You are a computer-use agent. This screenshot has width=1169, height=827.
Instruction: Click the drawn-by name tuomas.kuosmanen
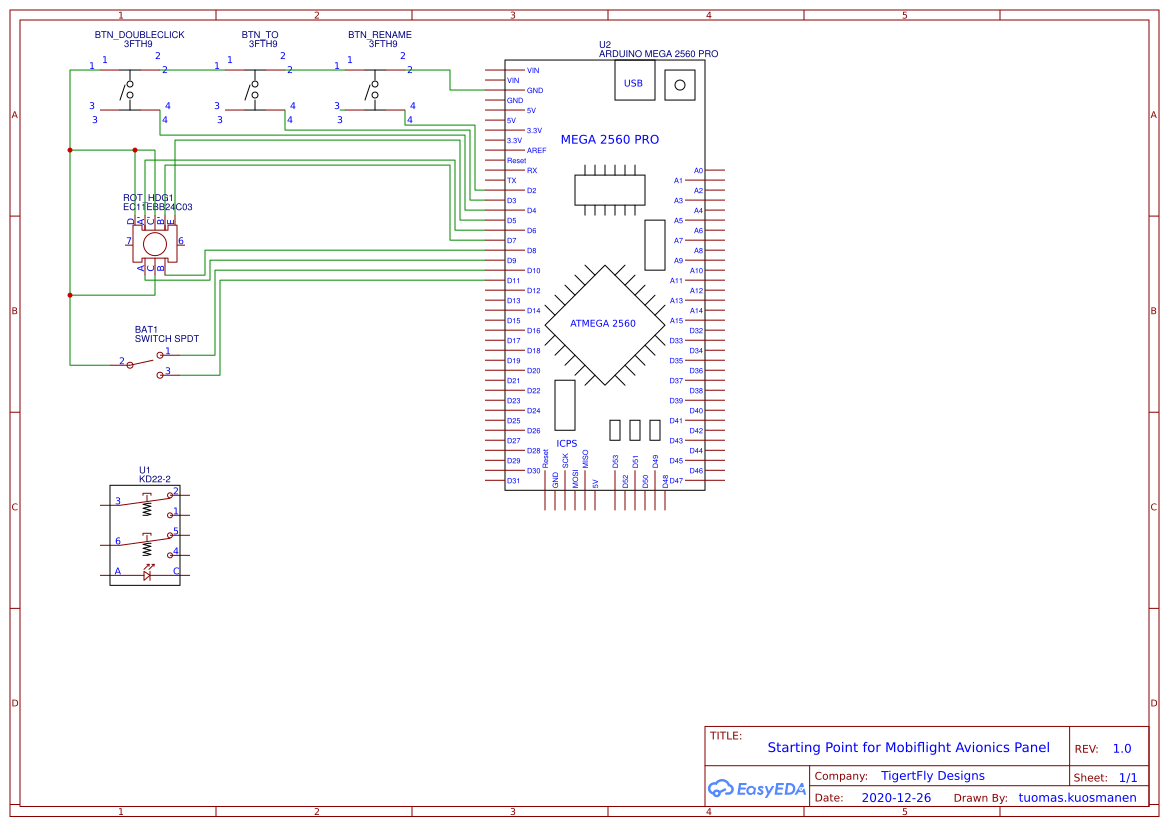click(1077, 797)
